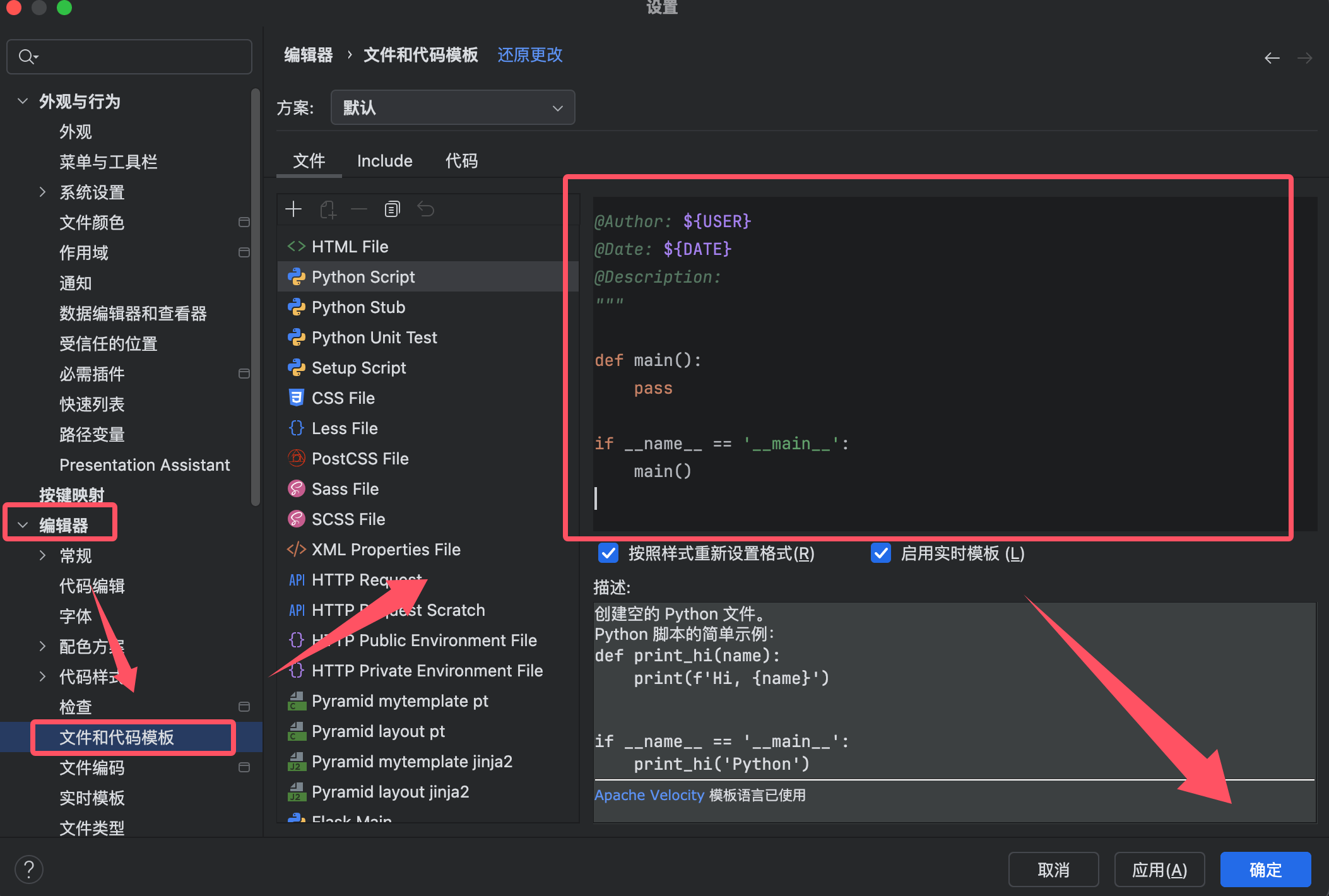This screenshot has width=1329, height=896.
Task: Select the Python Unit Test template
Action: (x=374, y=338)
